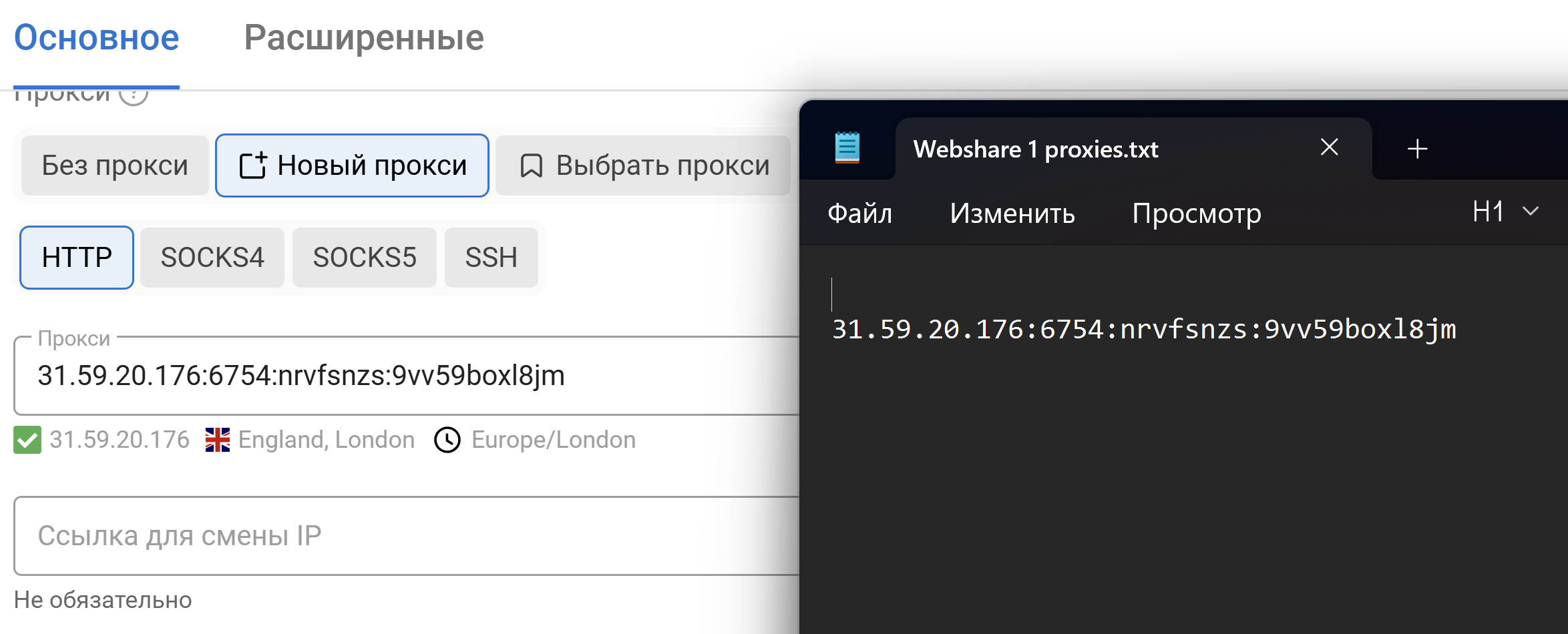The image size is (1568, 634).
Task: Select the SOCKS4 proxy protocol
Action: pyautogui.click(x=212, y=257)
